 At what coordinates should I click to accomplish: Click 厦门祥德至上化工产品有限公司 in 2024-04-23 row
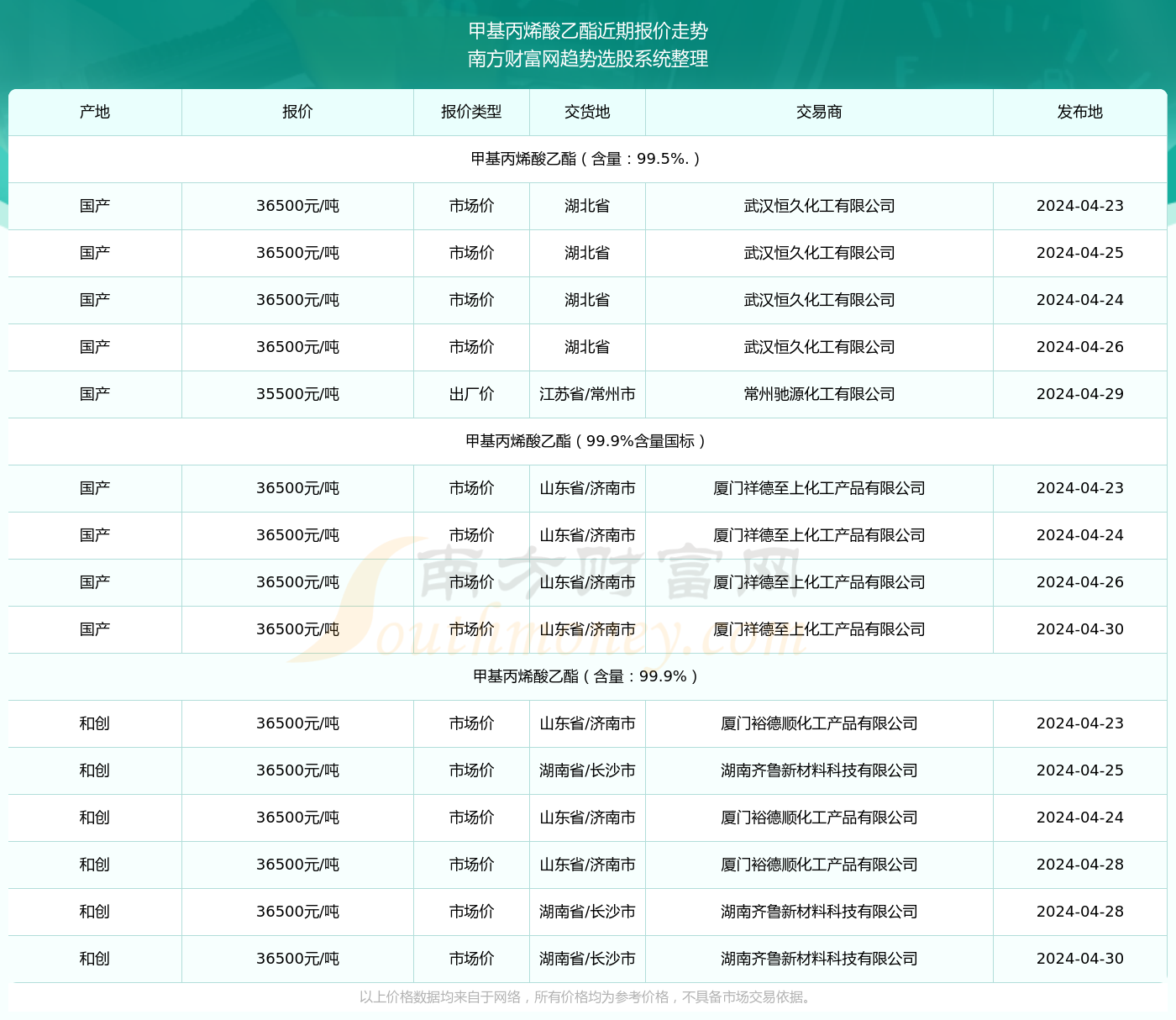819,488
